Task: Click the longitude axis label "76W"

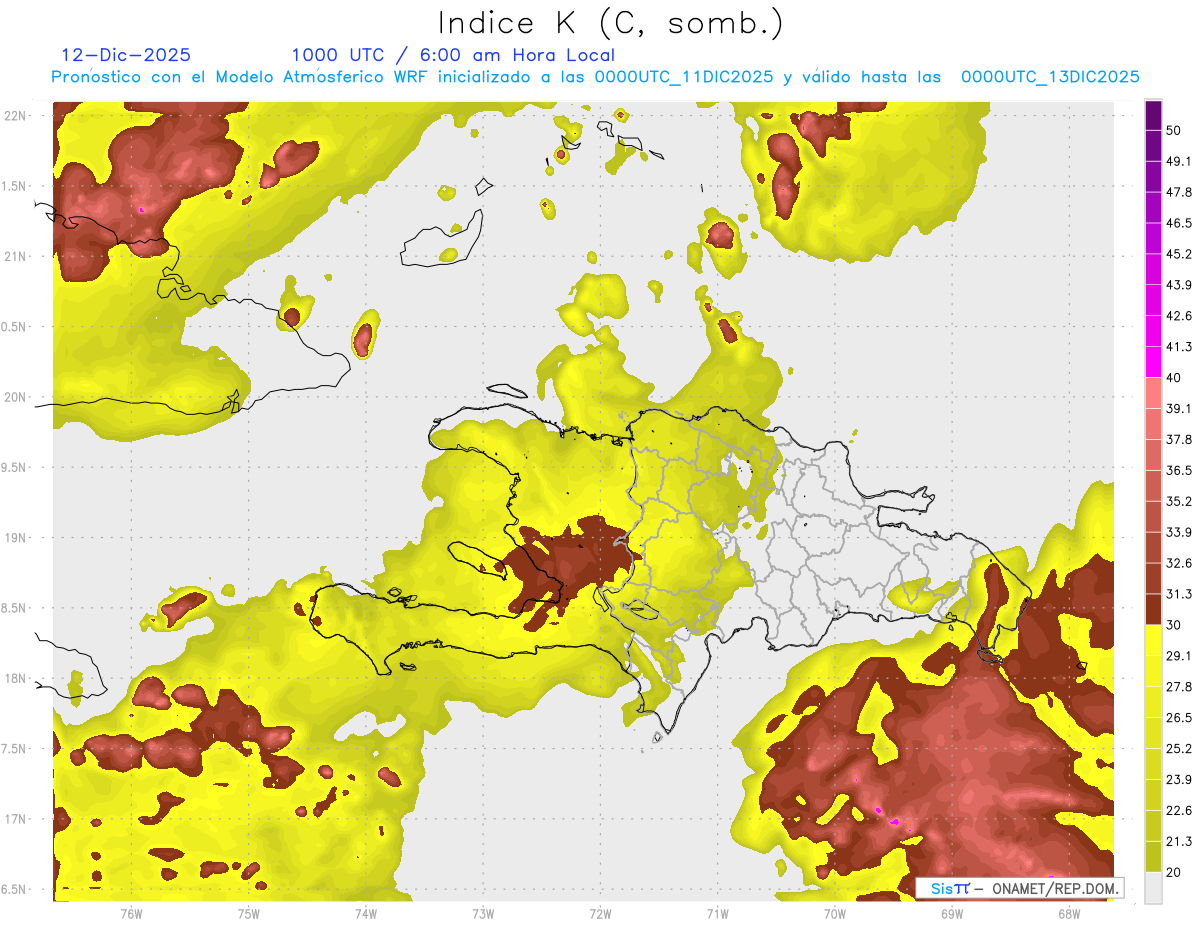Action: [x=131, y=913]
